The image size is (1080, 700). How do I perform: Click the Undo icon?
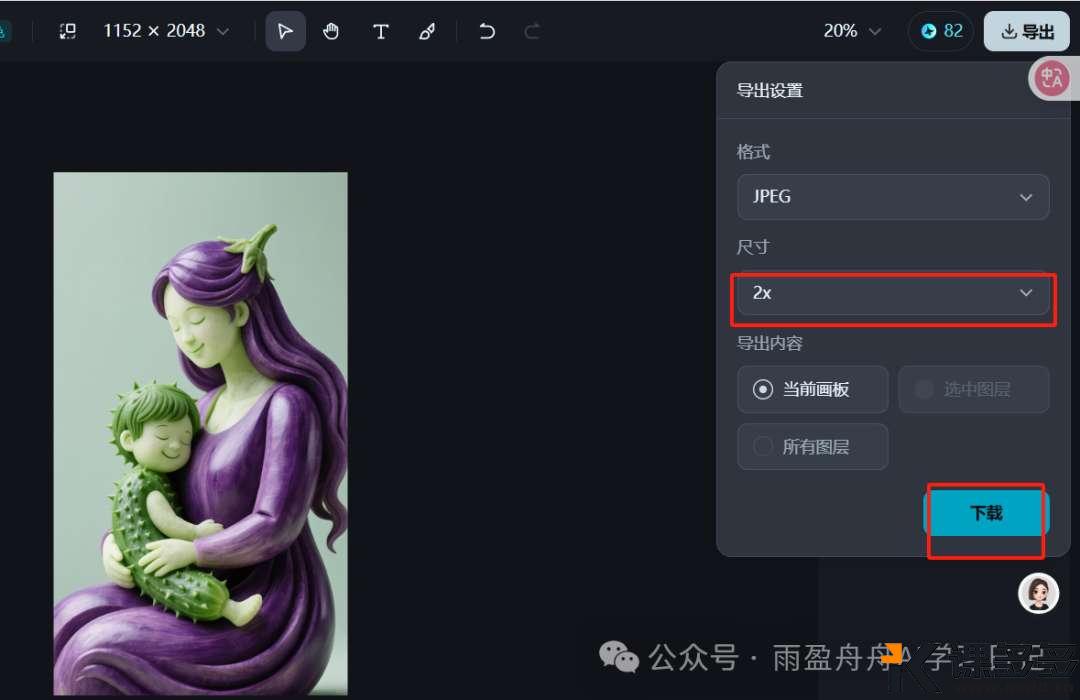pyautogui.click(x=487, y=31)
